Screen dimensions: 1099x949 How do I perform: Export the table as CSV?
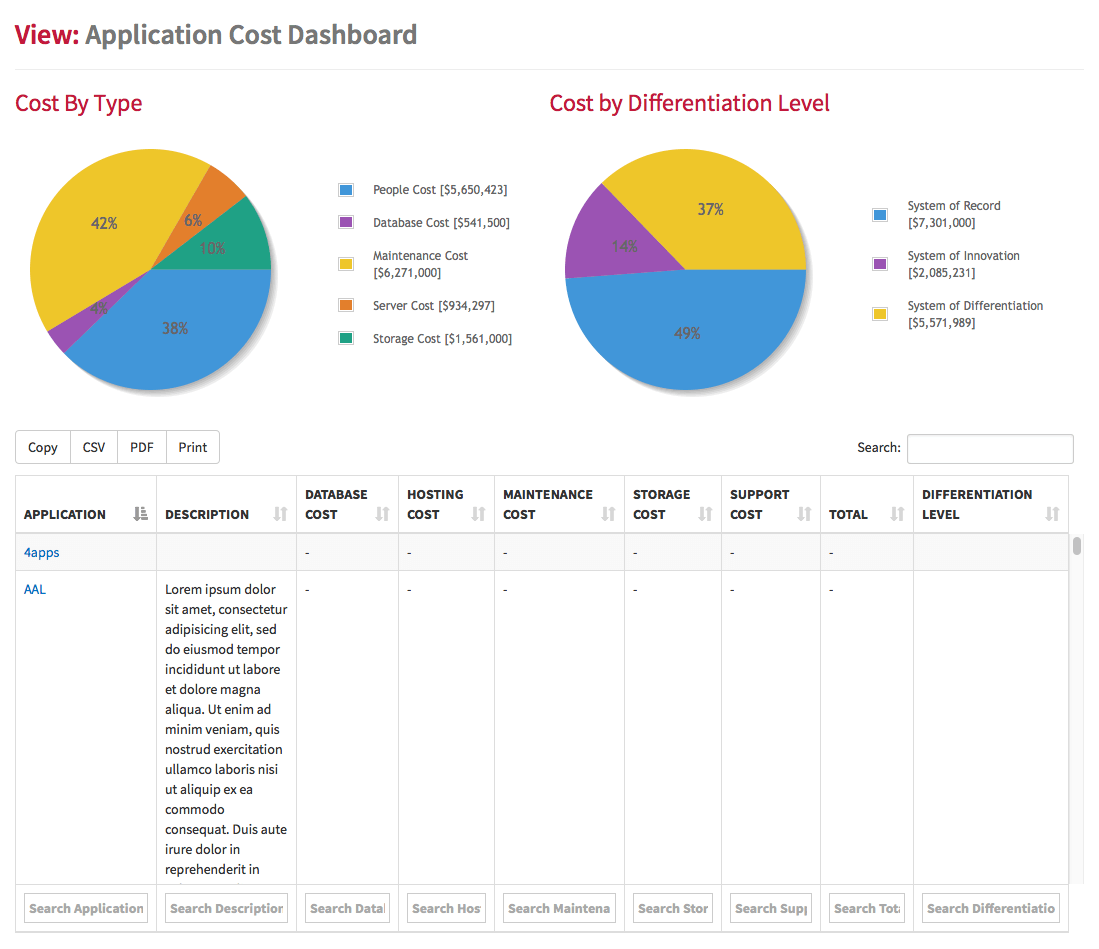[93, 447]
